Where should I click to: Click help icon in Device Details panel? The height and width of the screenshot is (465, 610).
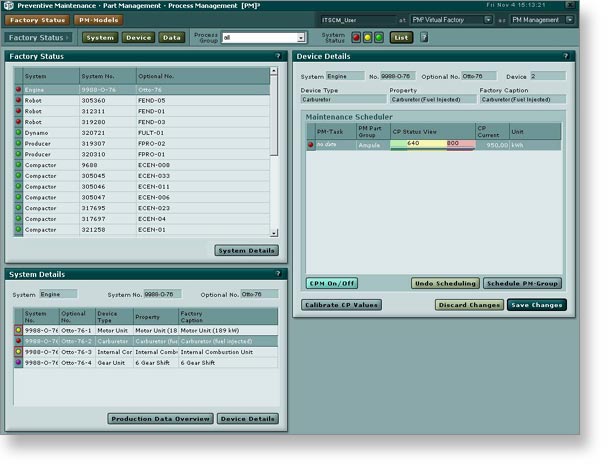[x=570, y=57]
